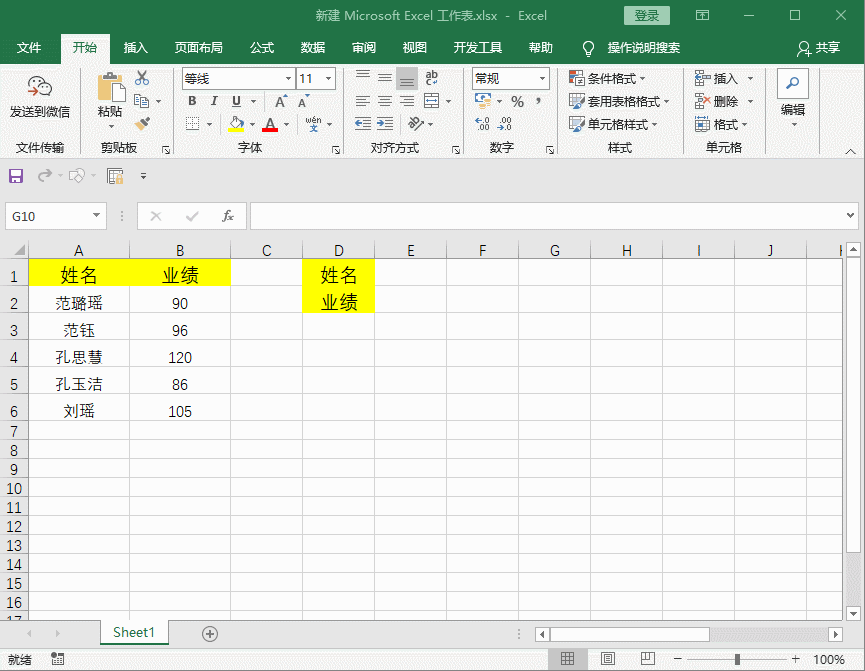865x671 pixels.
Task: Toggle Bold formatting
Action: pos(192,101)
